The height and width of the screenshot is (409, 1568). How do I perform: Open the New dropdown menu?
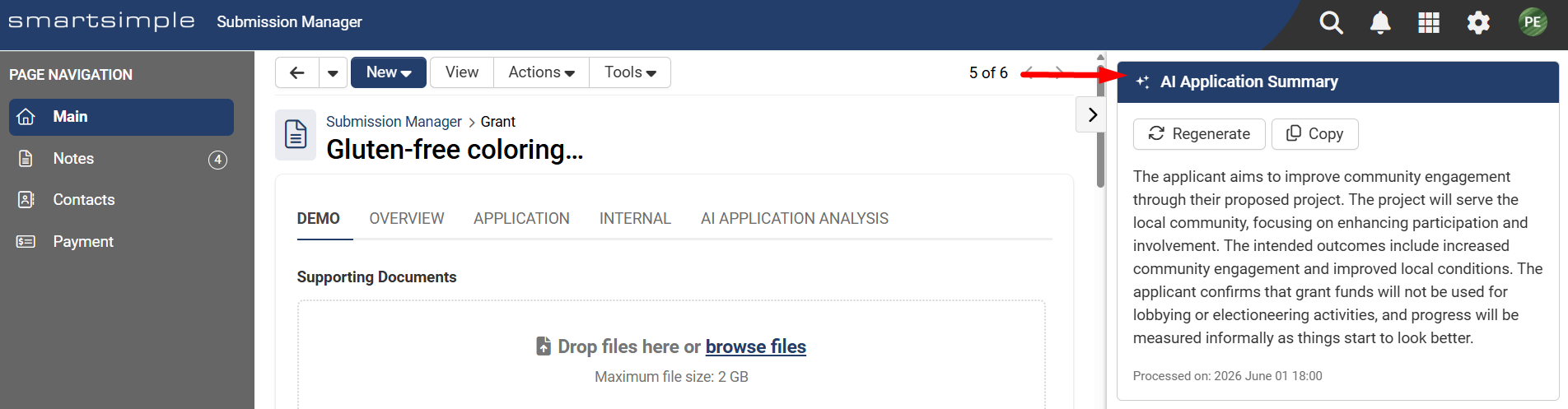pyautogui.click(x=389, y=72)
